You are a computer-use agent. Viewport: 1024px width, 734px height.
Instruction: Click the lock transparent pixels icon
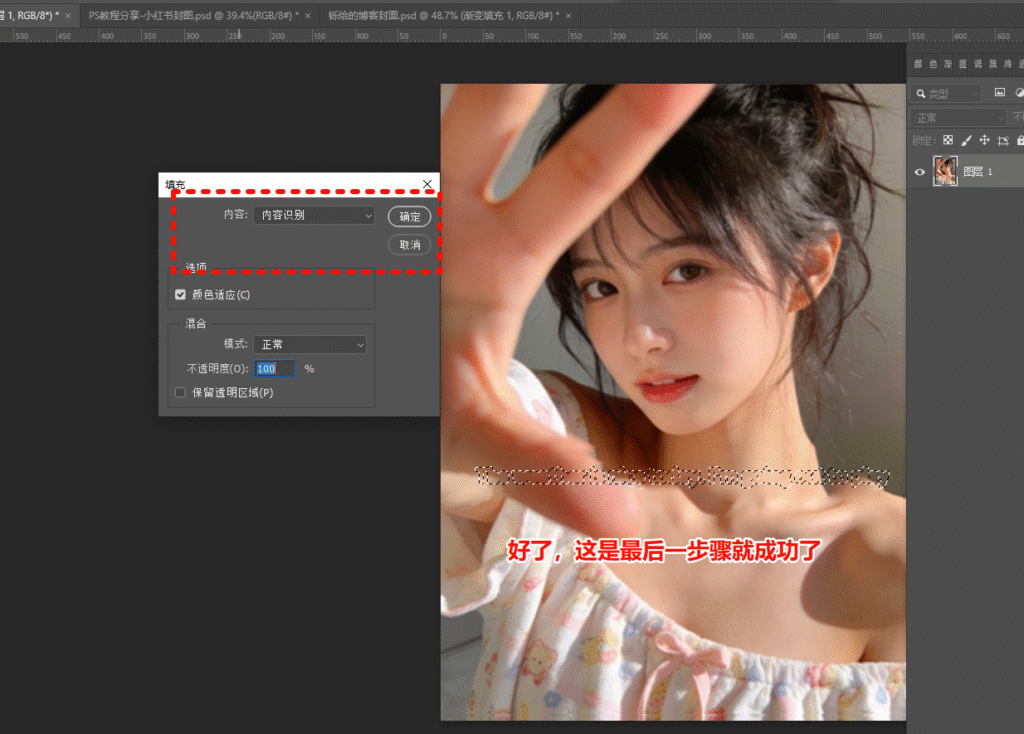pyautogui.click(x=948, y=140)
